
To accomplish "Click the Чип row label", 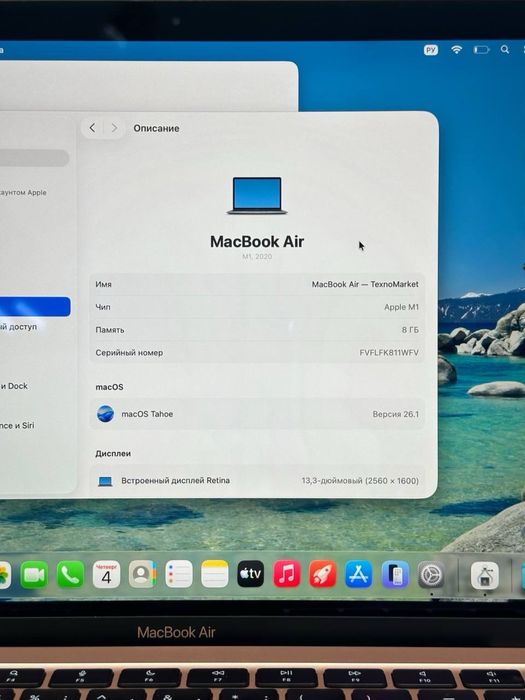I will [x=103, y=307].
